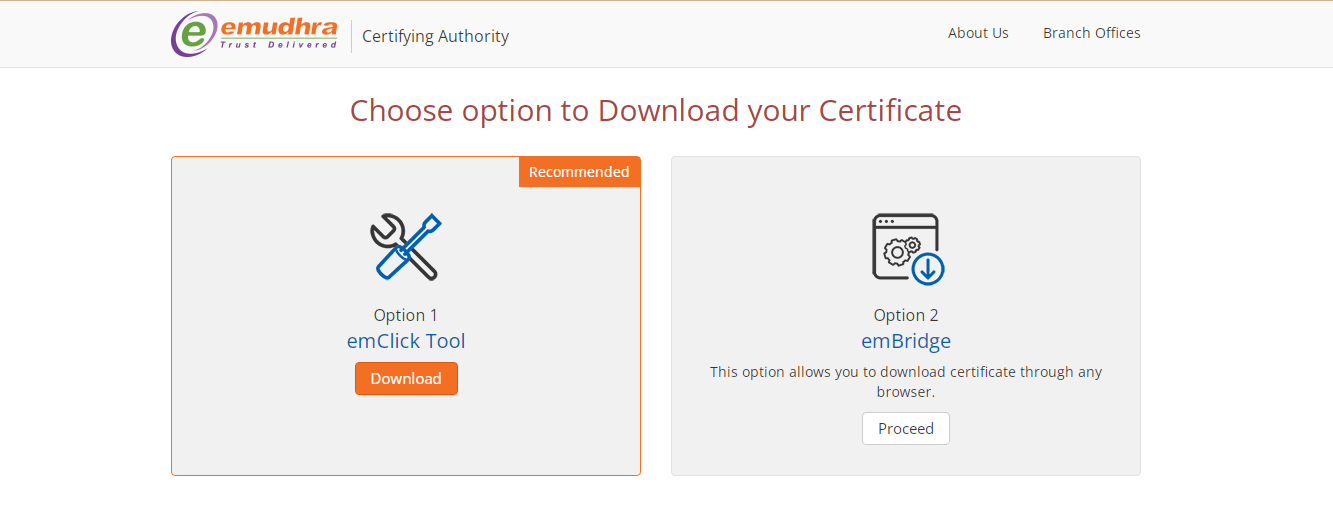Viewport: 1333px width, 507px height.
Task: Click the Choose option to Download heading
Action: (655, 110)
